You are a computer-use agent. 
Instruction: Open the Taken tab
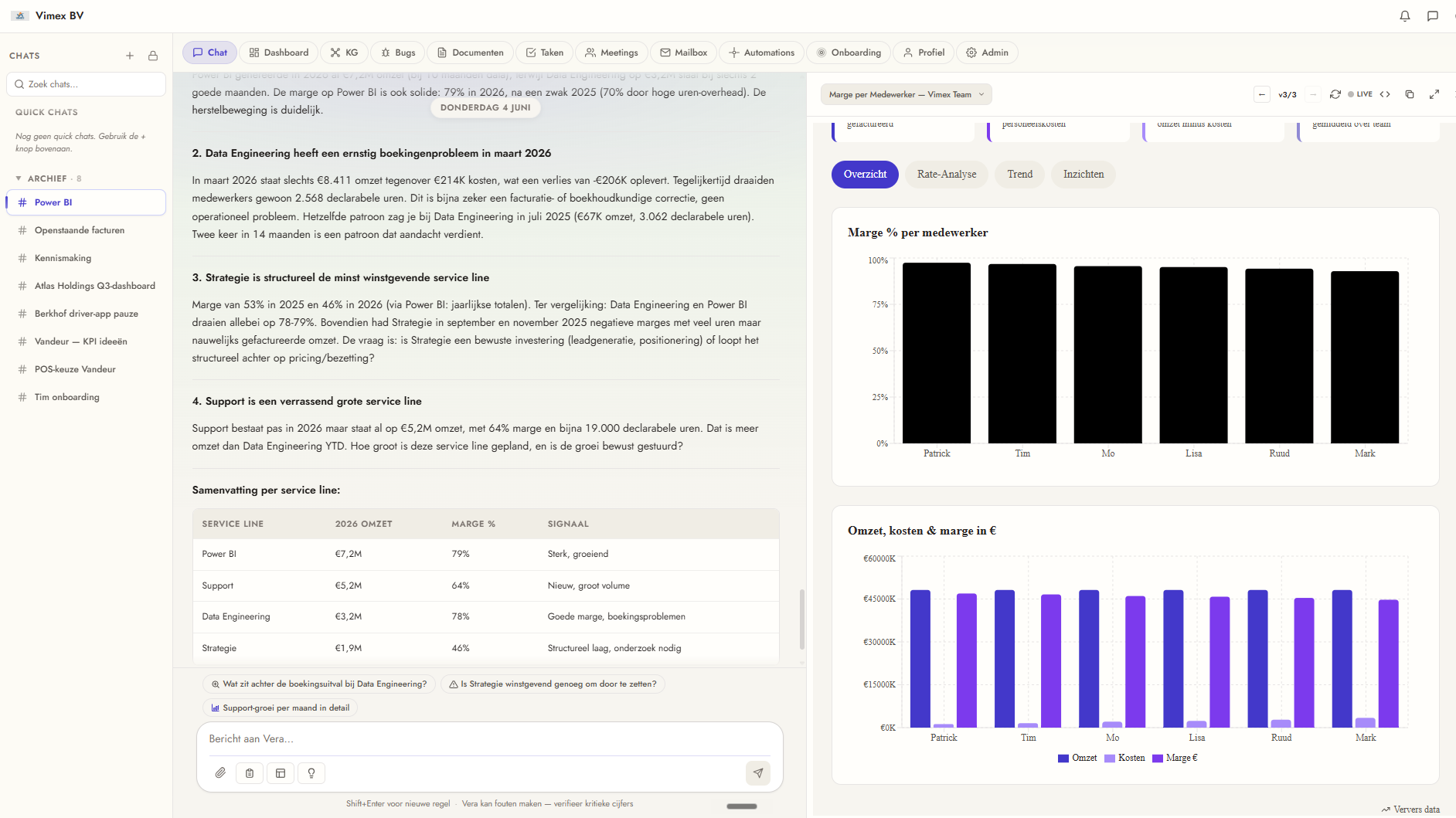(x=545, y=53)
